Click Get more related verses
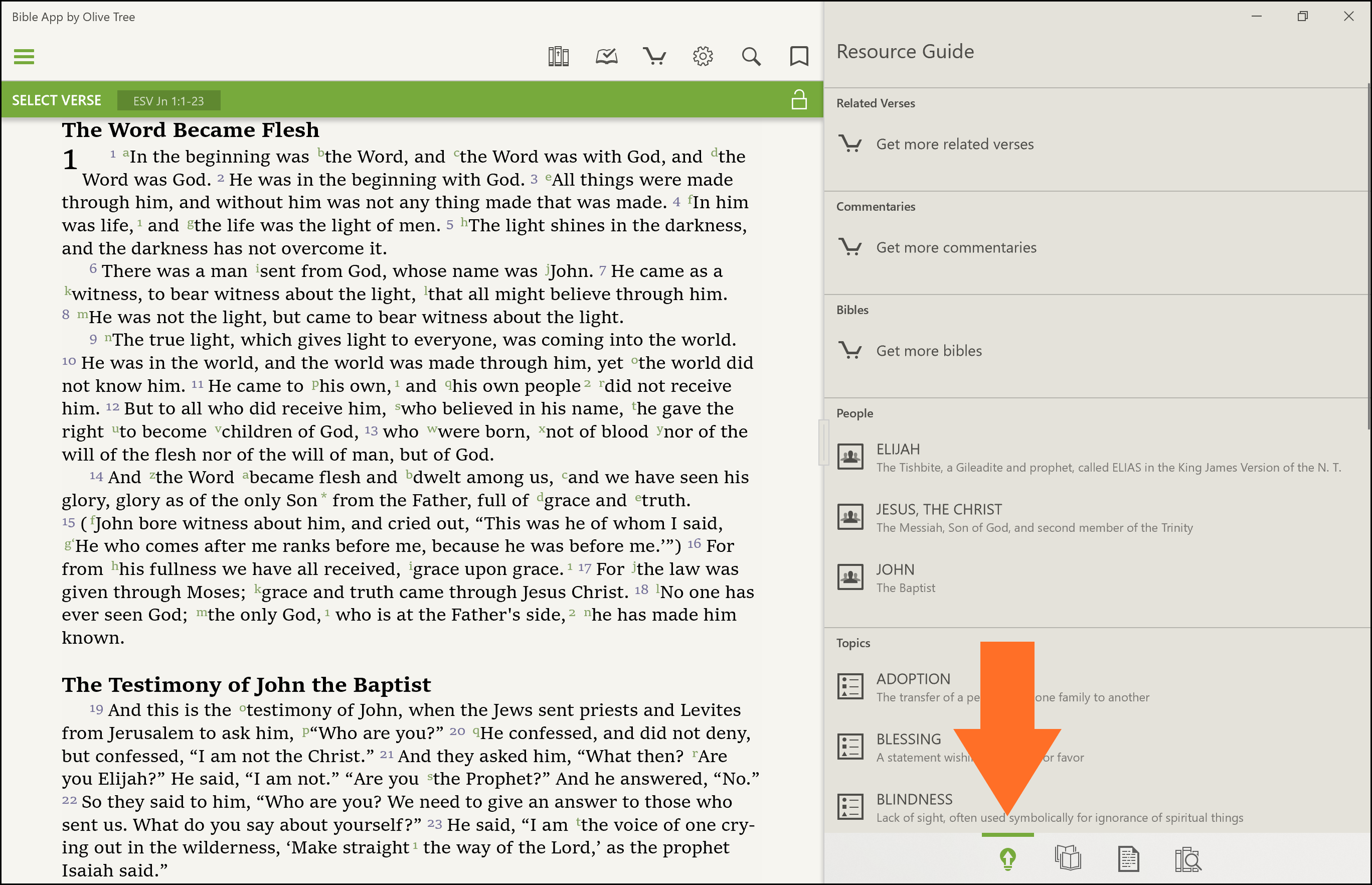Viewport: 1372px width, 885px height. click(954, 143)
